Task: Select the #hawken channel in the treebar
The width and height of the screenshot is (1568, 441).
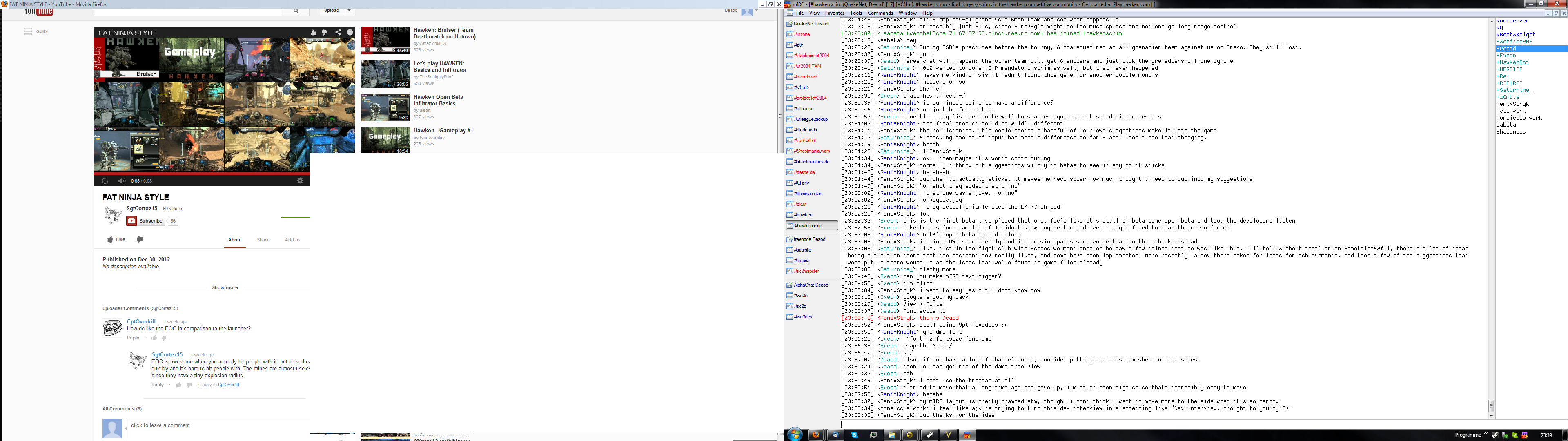Action: (803, 215)
